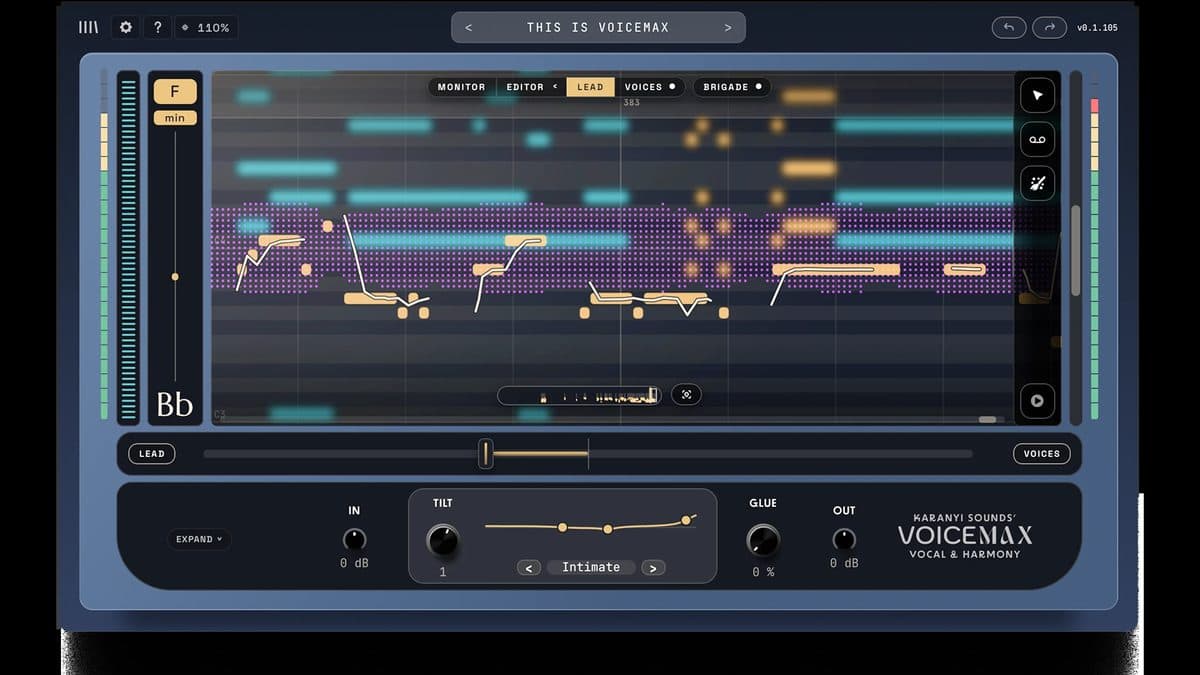Screen dimensions: 1200x675
Task: Select the LEAD tab
Action: coord(590,87)
